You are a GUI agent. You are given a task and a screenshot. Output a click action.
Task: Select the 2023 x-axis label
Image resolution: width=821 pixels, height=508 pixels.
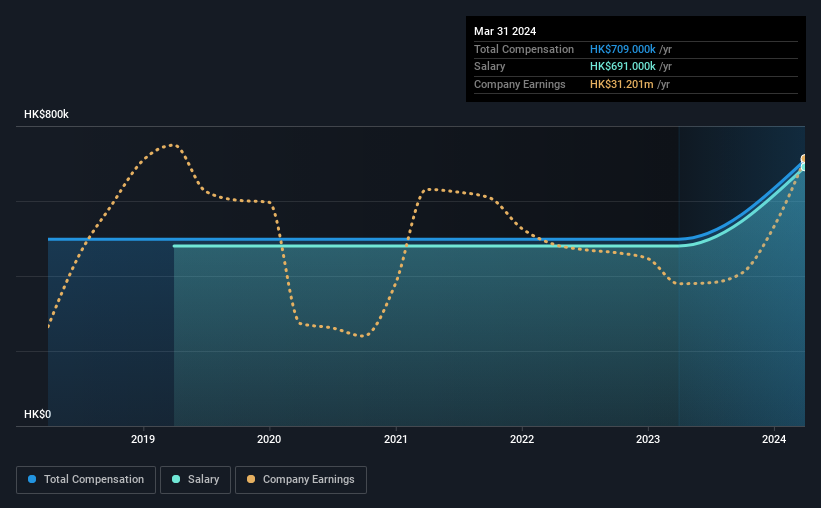pyautogui.click(x=648, y=439)
